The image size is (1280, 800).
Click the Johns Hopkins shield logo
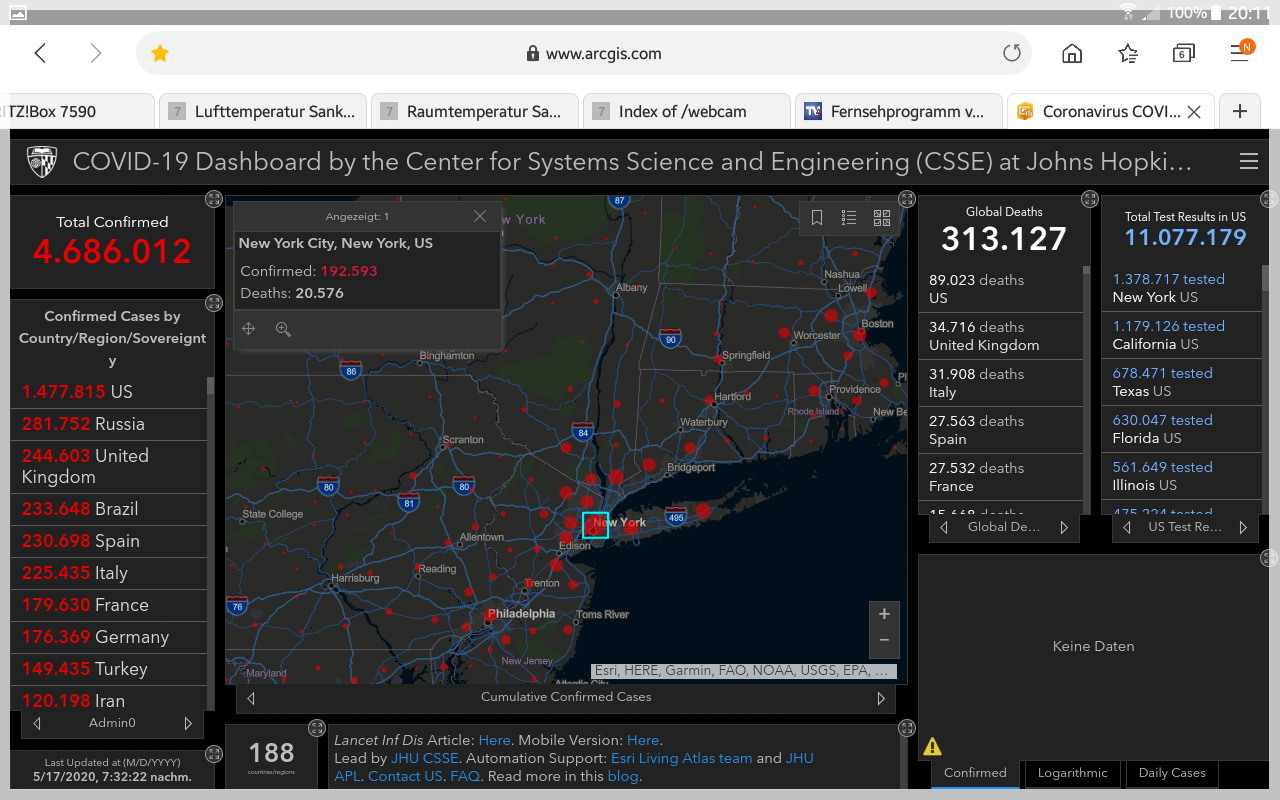pyautogui.click(x=41, y=161)
